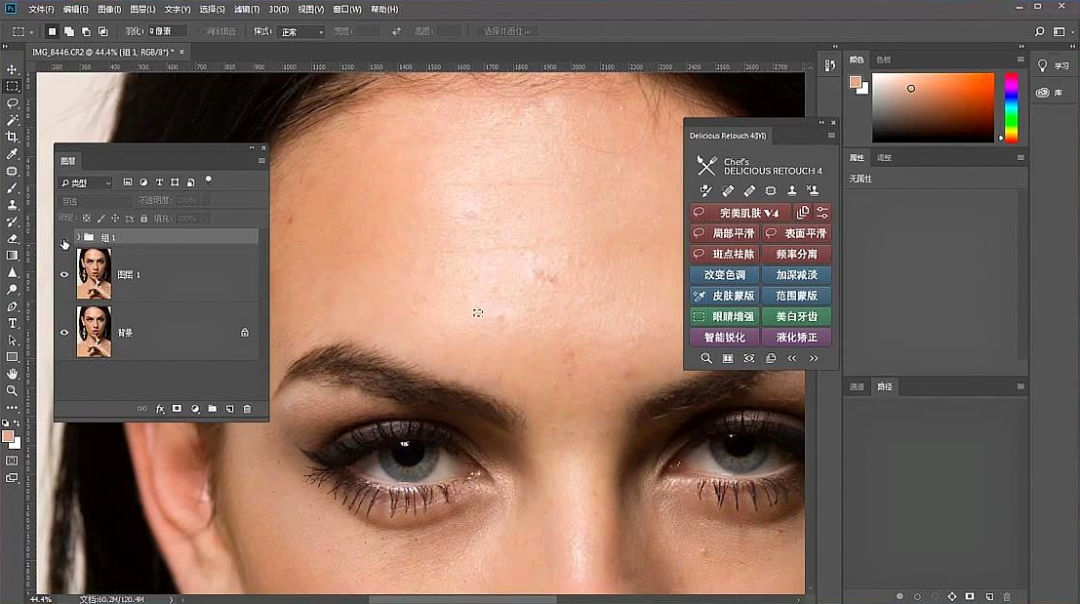Click the 液化矫正 button

[796, 337]
